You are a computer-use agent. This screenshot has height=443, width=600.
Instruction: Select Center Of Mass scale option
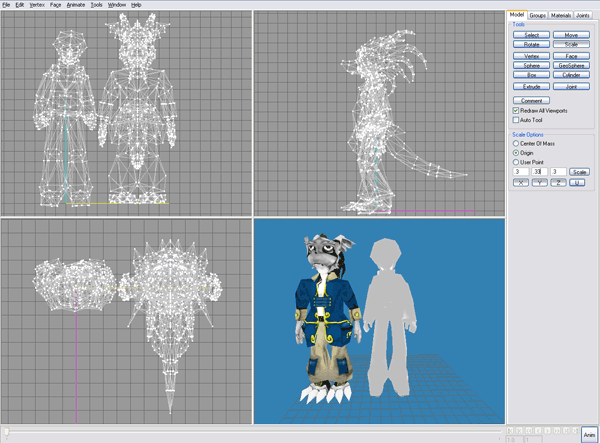click(516, 143)
